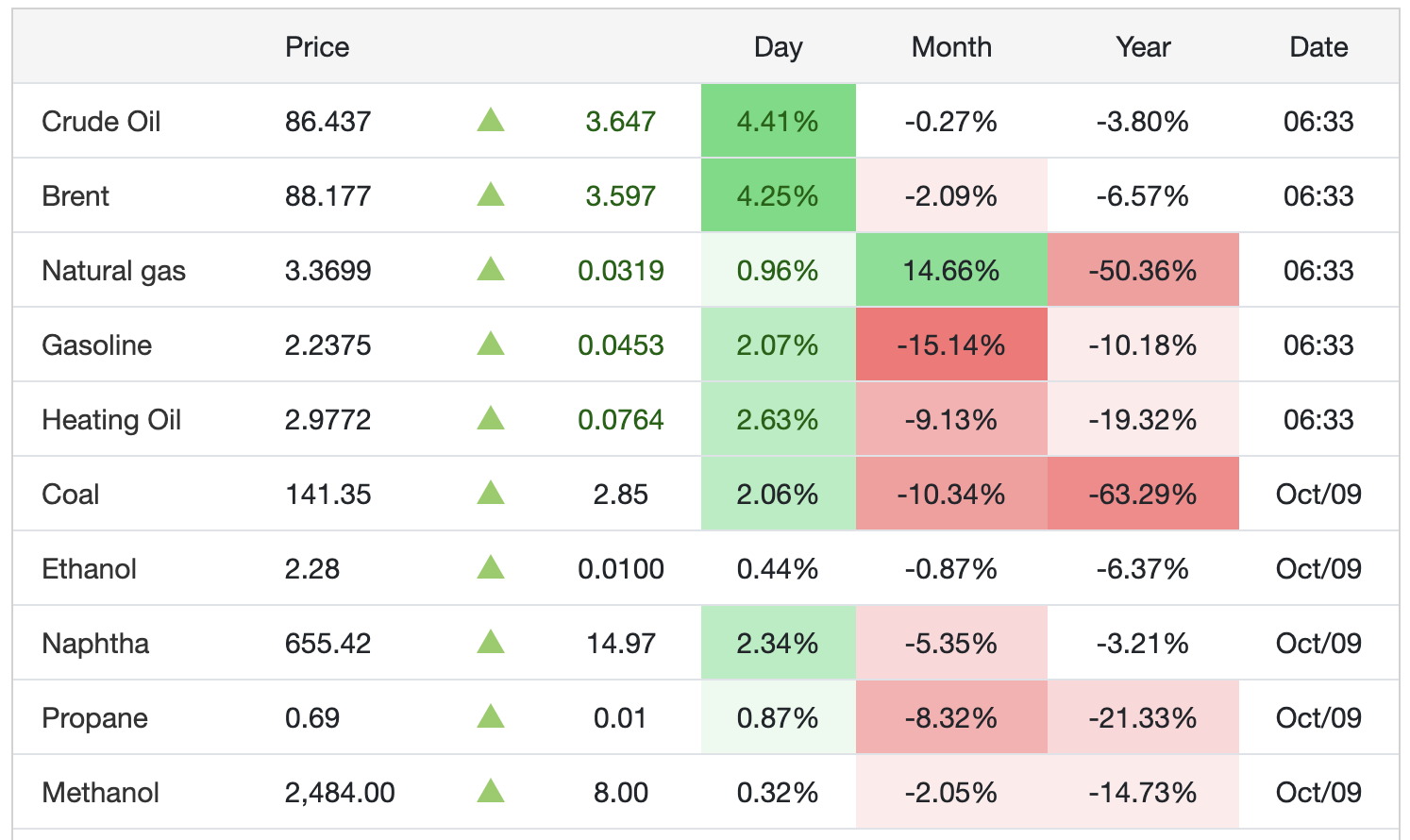Click the up arrow in Coal row
This screenshot has width=1410, height=840.
[491, 493]
